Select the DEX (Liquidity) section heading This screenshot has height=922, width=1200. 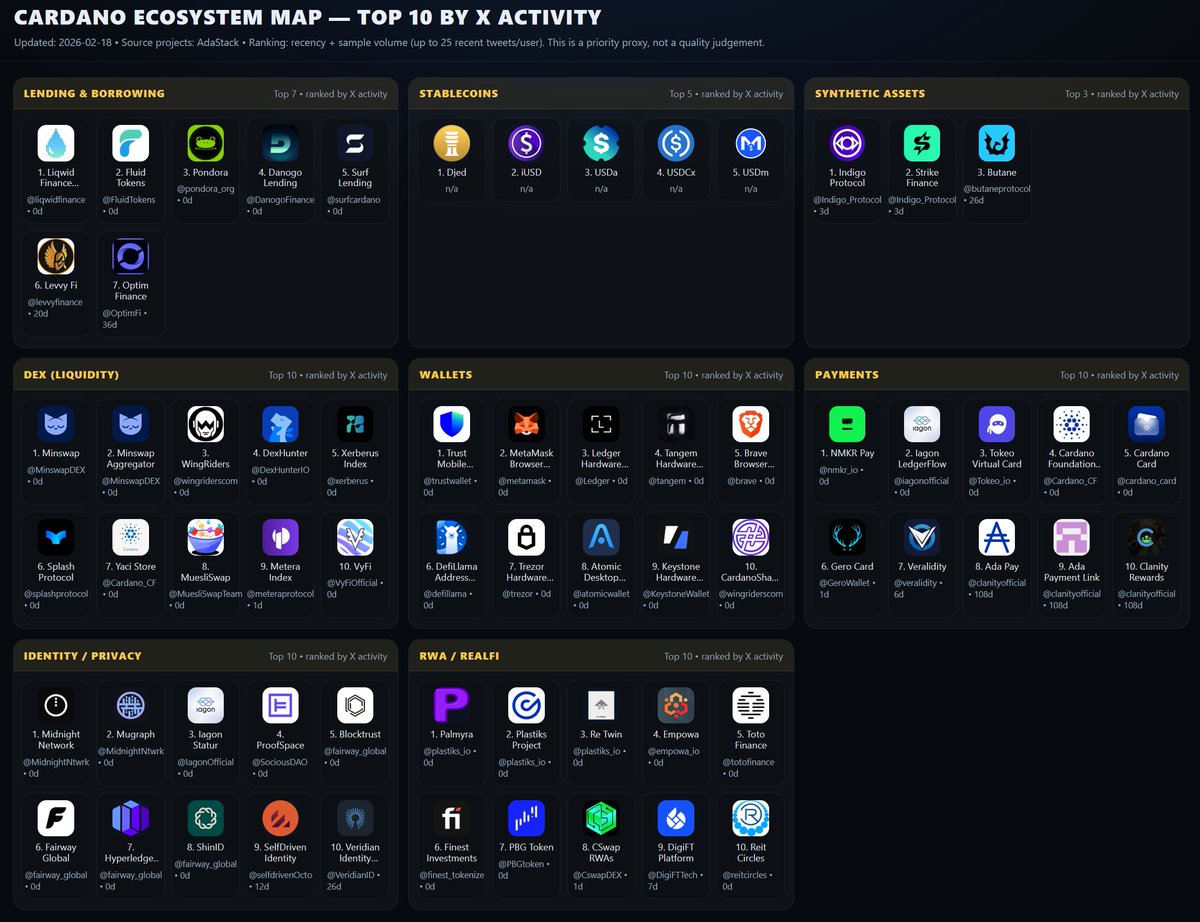click(x=71, y=375)
